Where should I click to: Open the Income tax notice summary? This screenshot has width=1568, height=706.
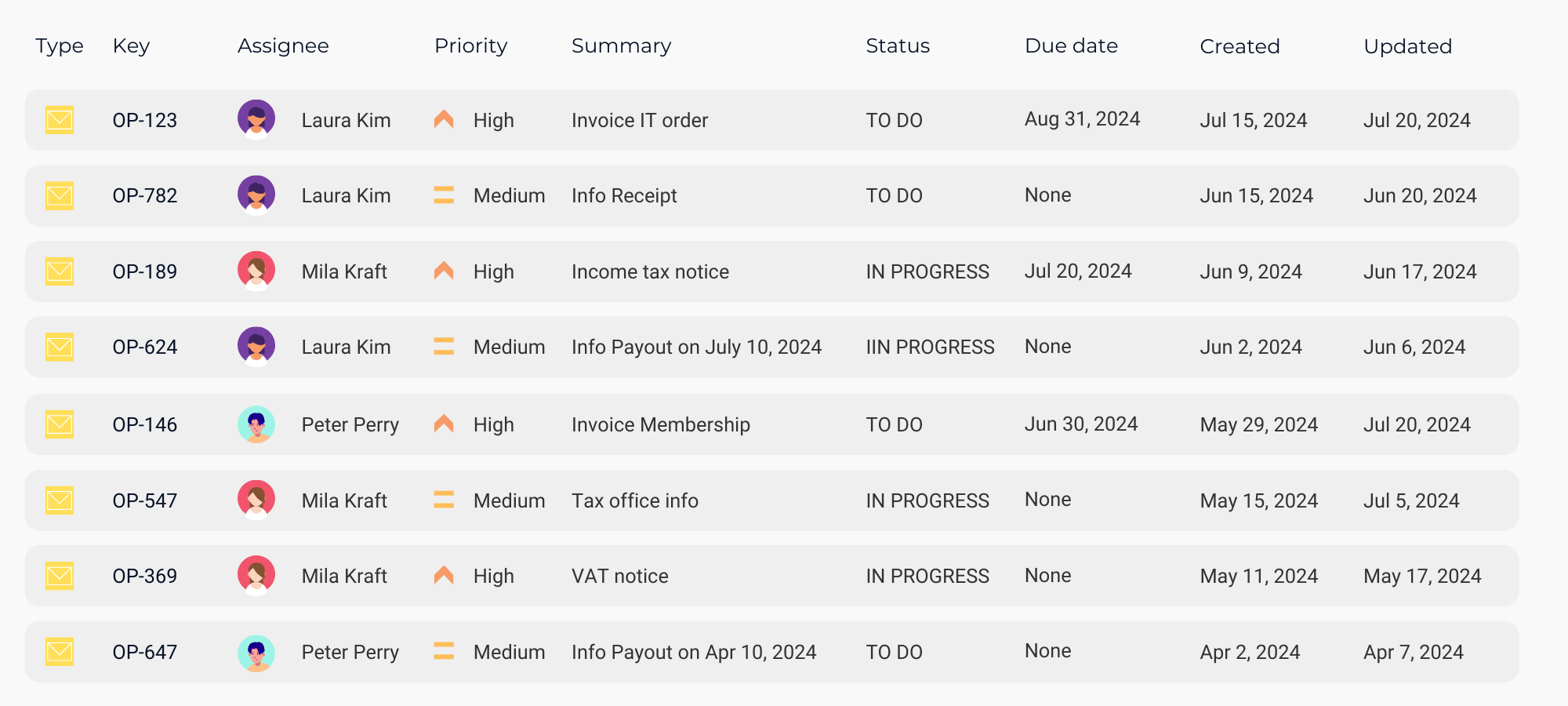click(650, 271)
